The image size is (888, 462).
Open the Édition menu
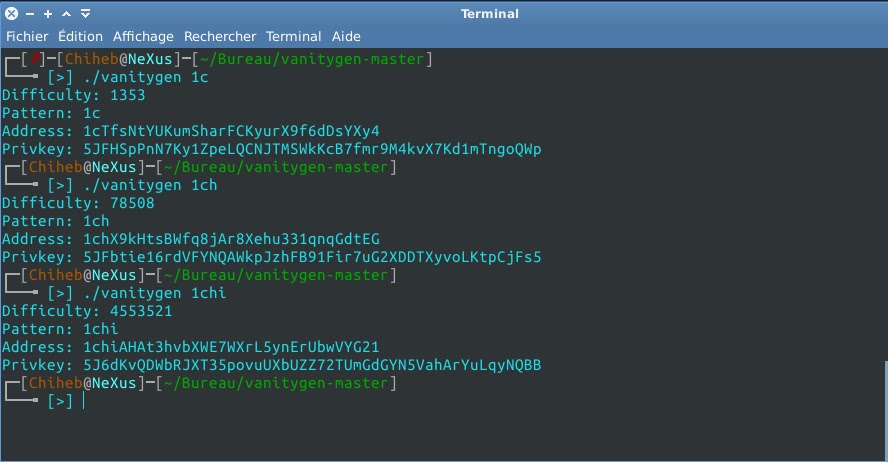pos(80,36)
